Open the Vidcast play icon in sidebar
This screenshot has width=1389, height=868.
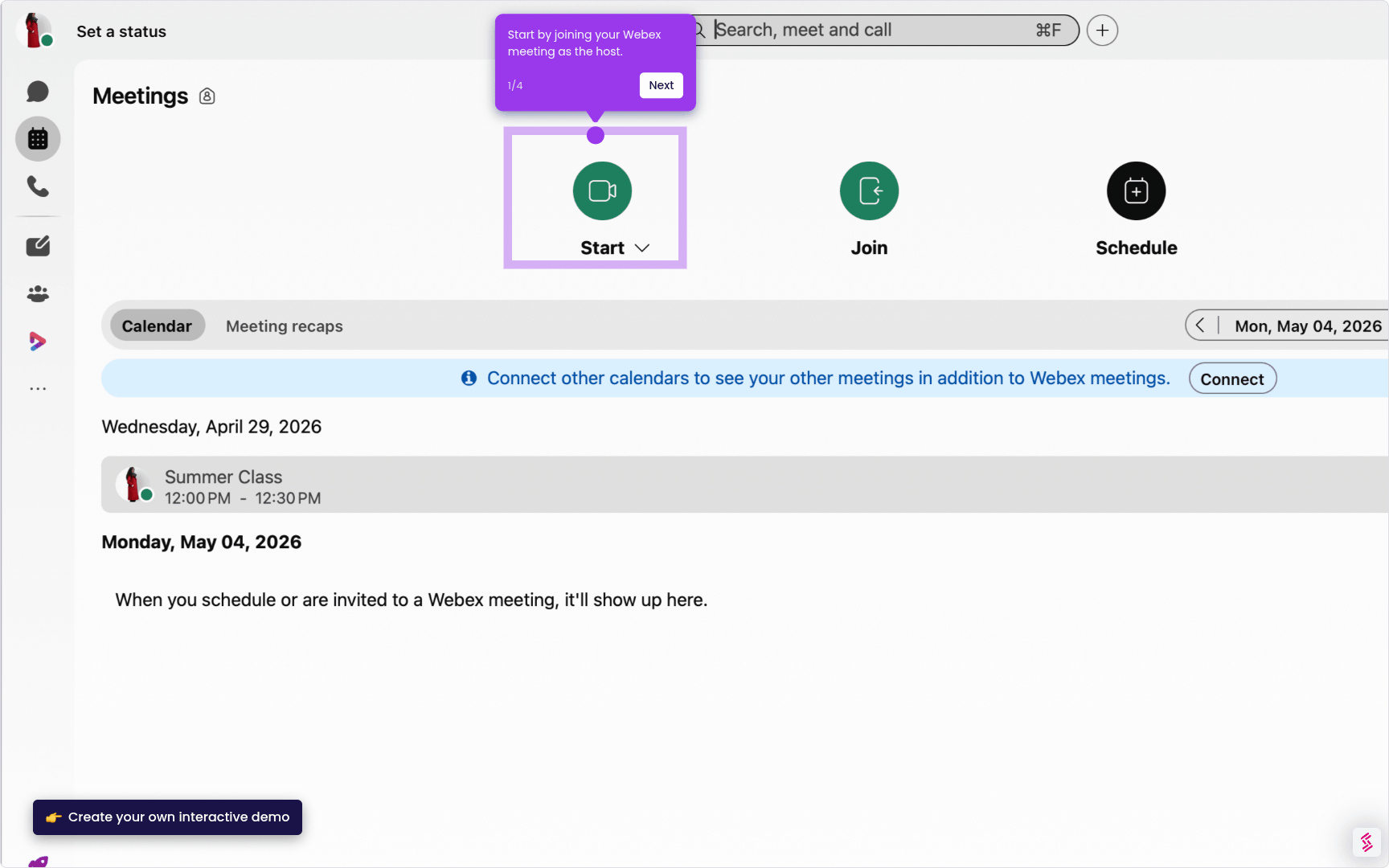[x=37, y=341]
